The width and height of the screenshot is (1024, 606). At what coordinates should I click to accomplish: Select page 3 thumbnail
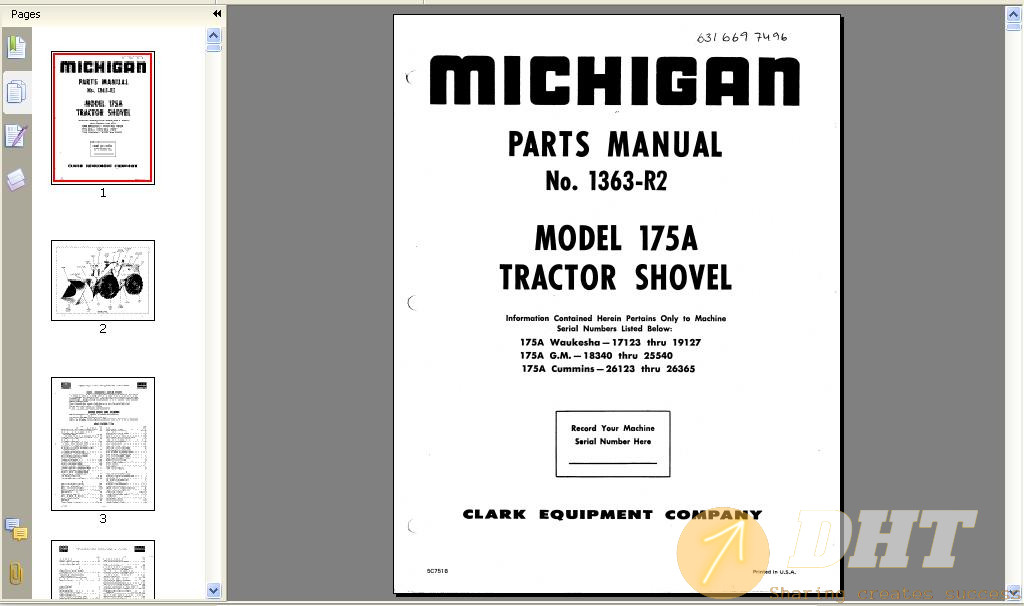pos(103,443)
